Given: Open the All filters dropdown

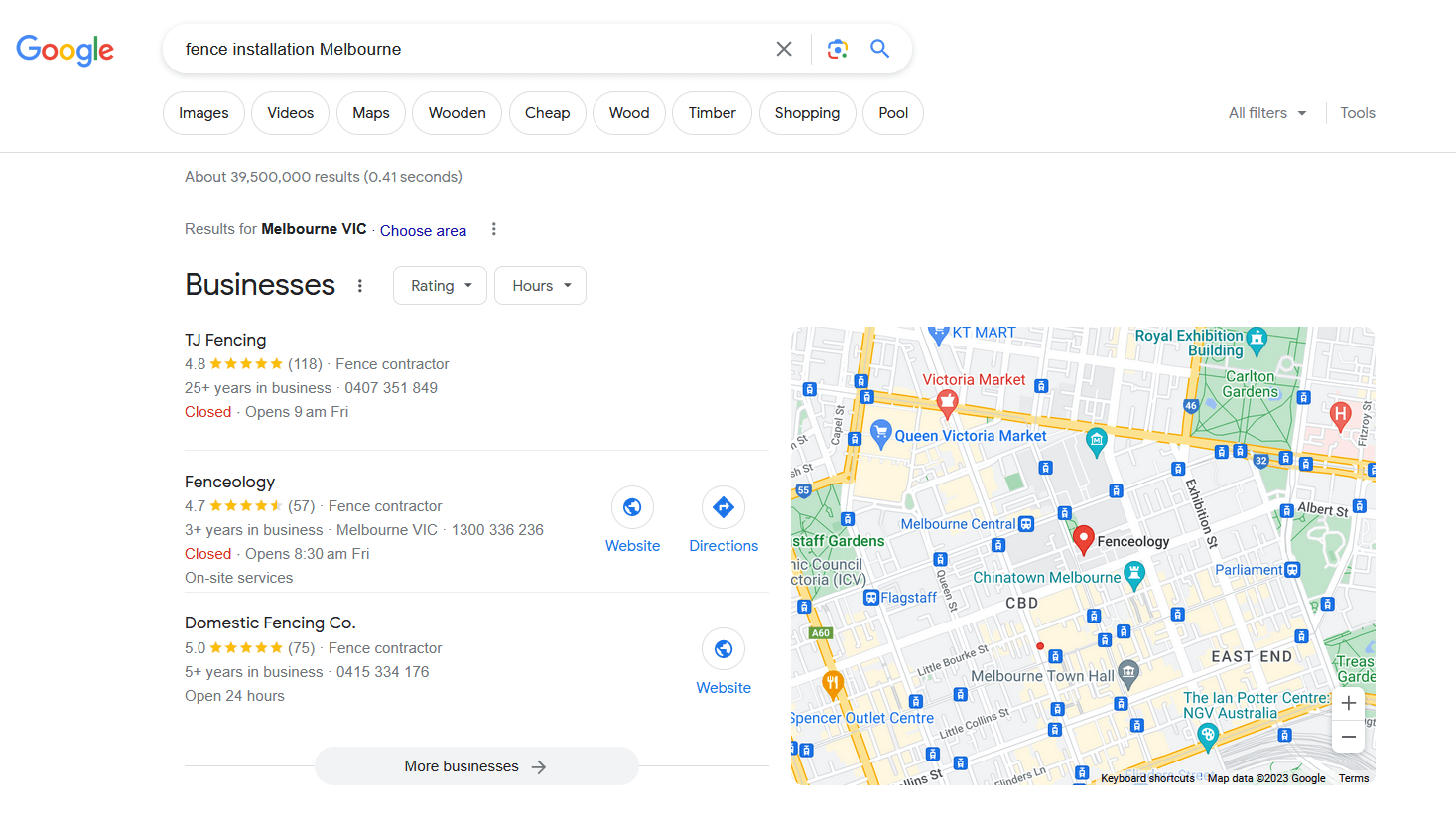Looking at the screenshot, I should [1267, 113].
